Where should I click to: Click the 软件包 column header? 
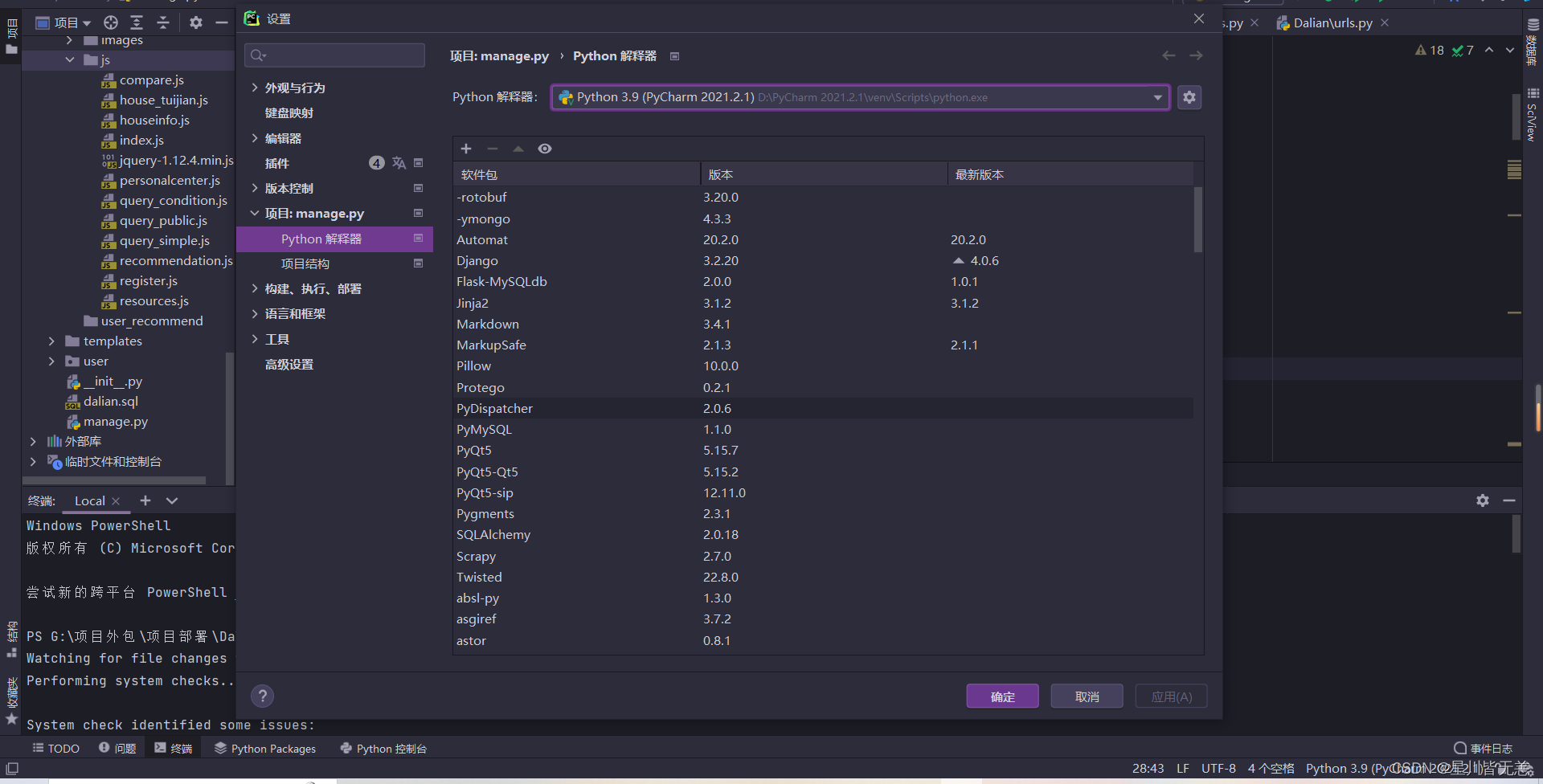[x=576, y=174]
